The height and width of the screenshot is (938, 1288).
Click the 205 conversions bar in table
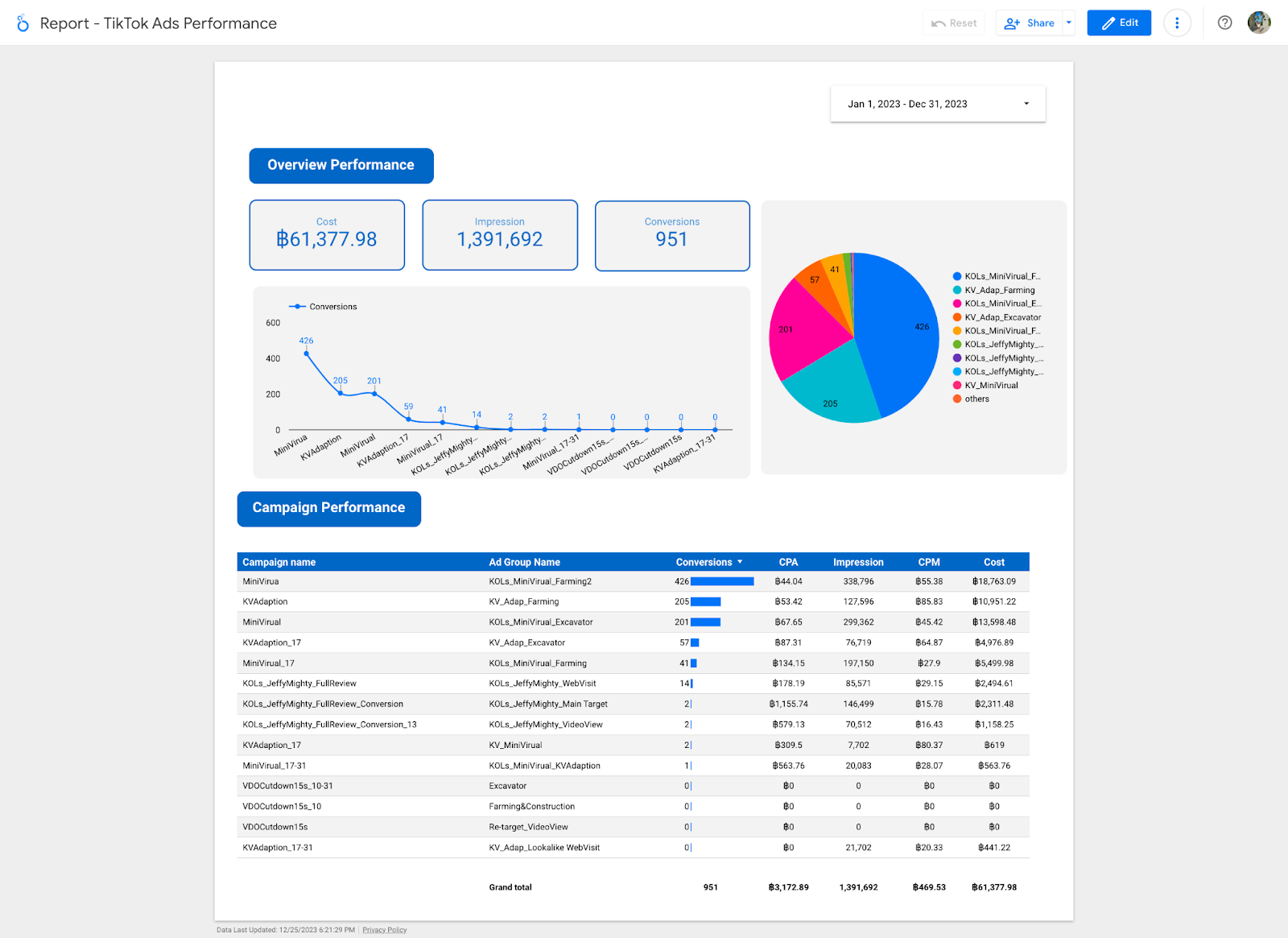tap(705, 601)
